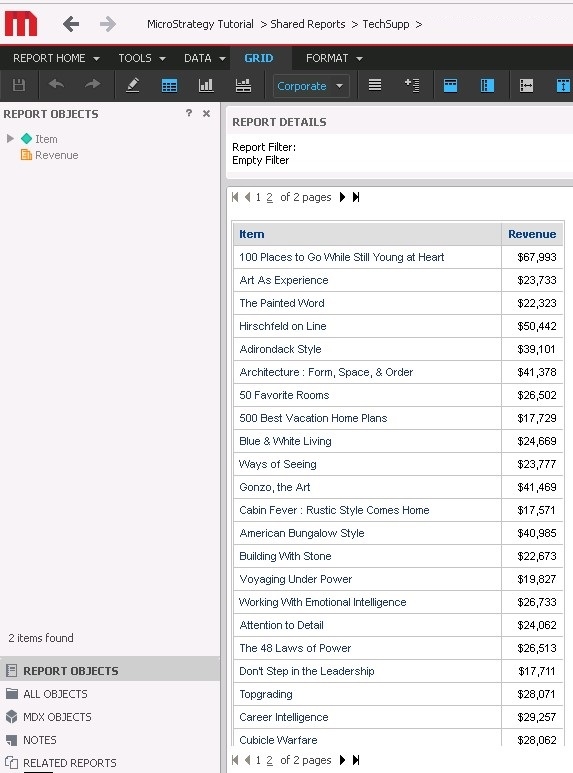The height and width of the screenshot is (773, 573).
Task: Click the Item column header
Action: point(367,234)
